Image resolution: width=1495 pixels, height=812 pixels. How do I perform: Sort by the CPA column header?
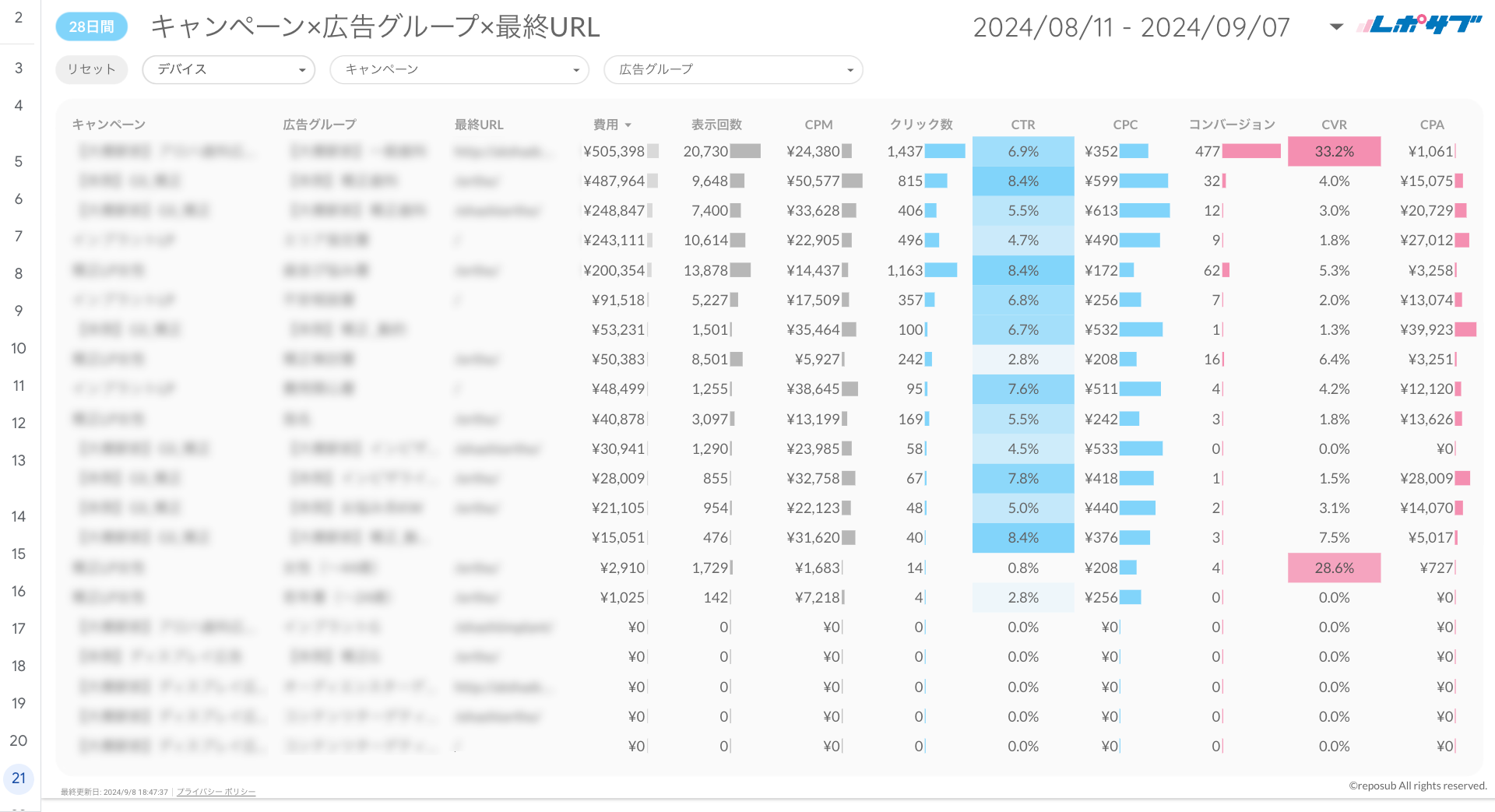click(1431, 125)
